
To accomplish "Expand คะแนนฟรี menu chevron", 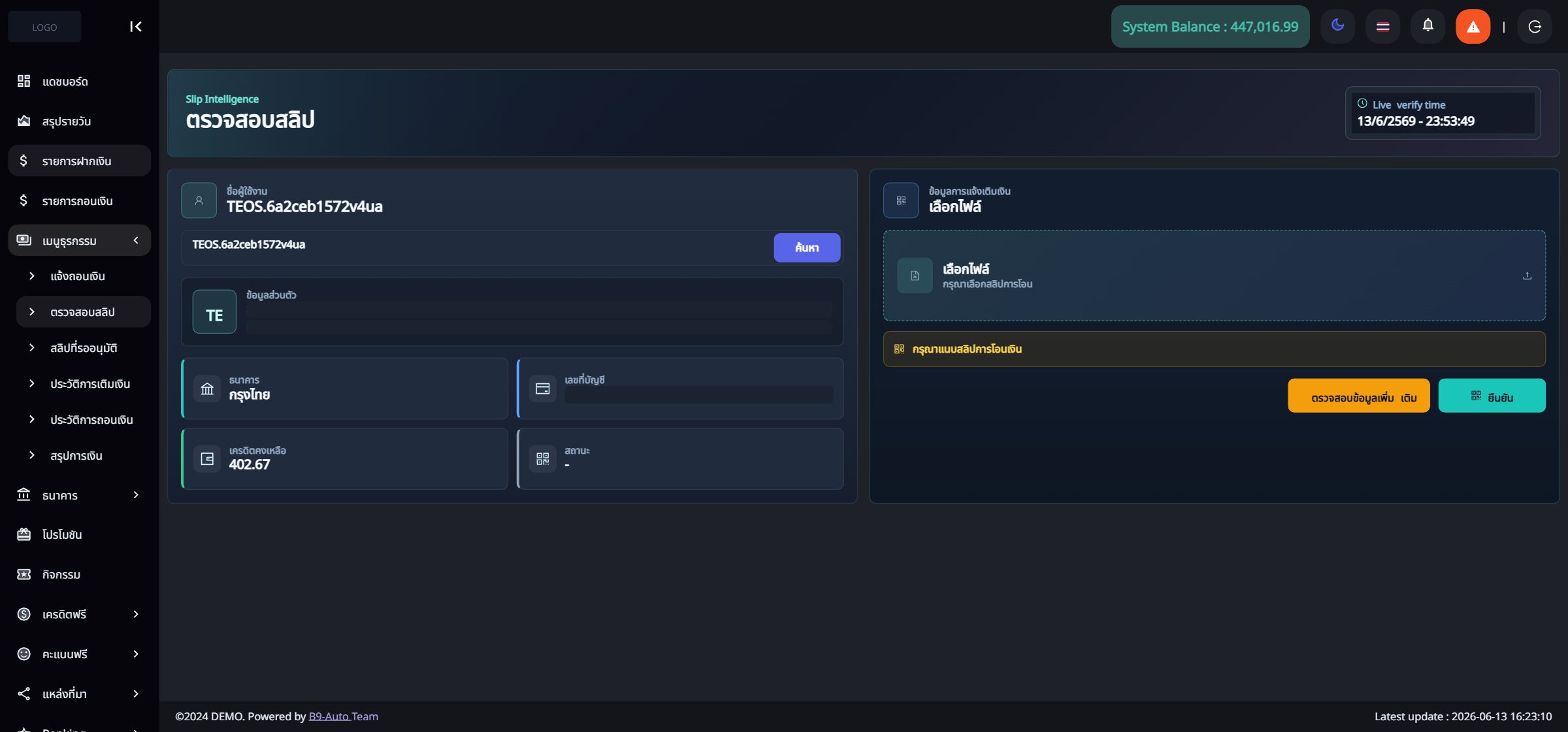I will 135,654.
